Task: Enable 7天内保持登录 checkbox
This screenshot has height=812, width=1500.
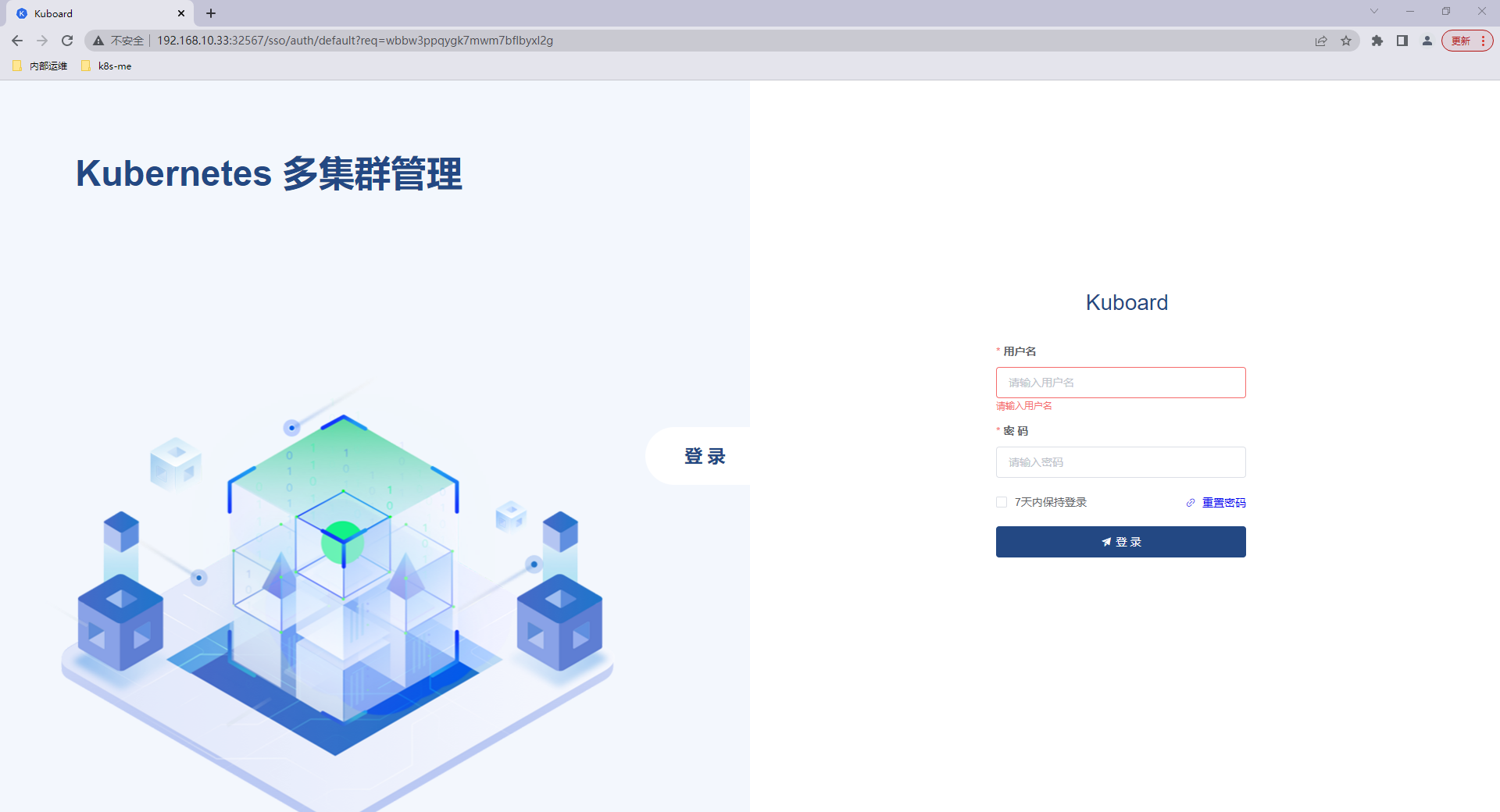Action: (x=1002, y=502)
